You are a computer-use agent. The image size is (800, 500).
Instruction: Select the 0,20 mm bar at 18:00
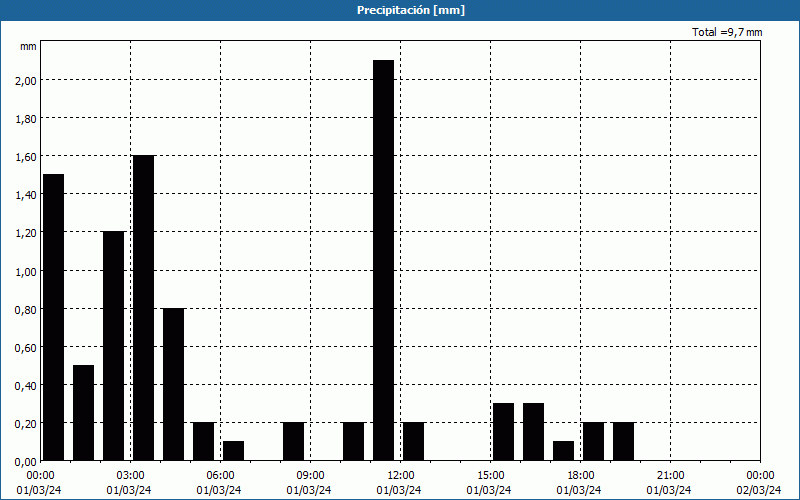coord(594,441)
